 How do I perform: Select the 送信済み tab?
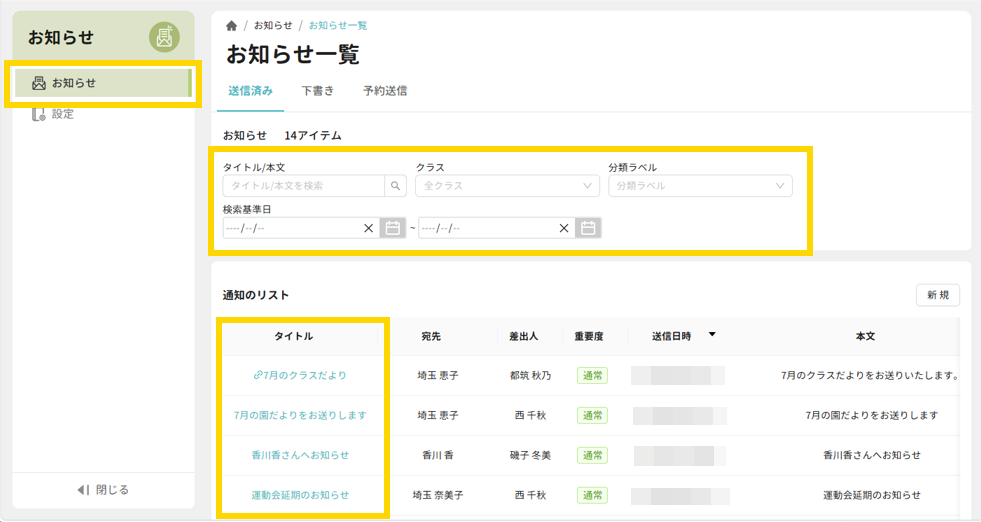[250, 91]
